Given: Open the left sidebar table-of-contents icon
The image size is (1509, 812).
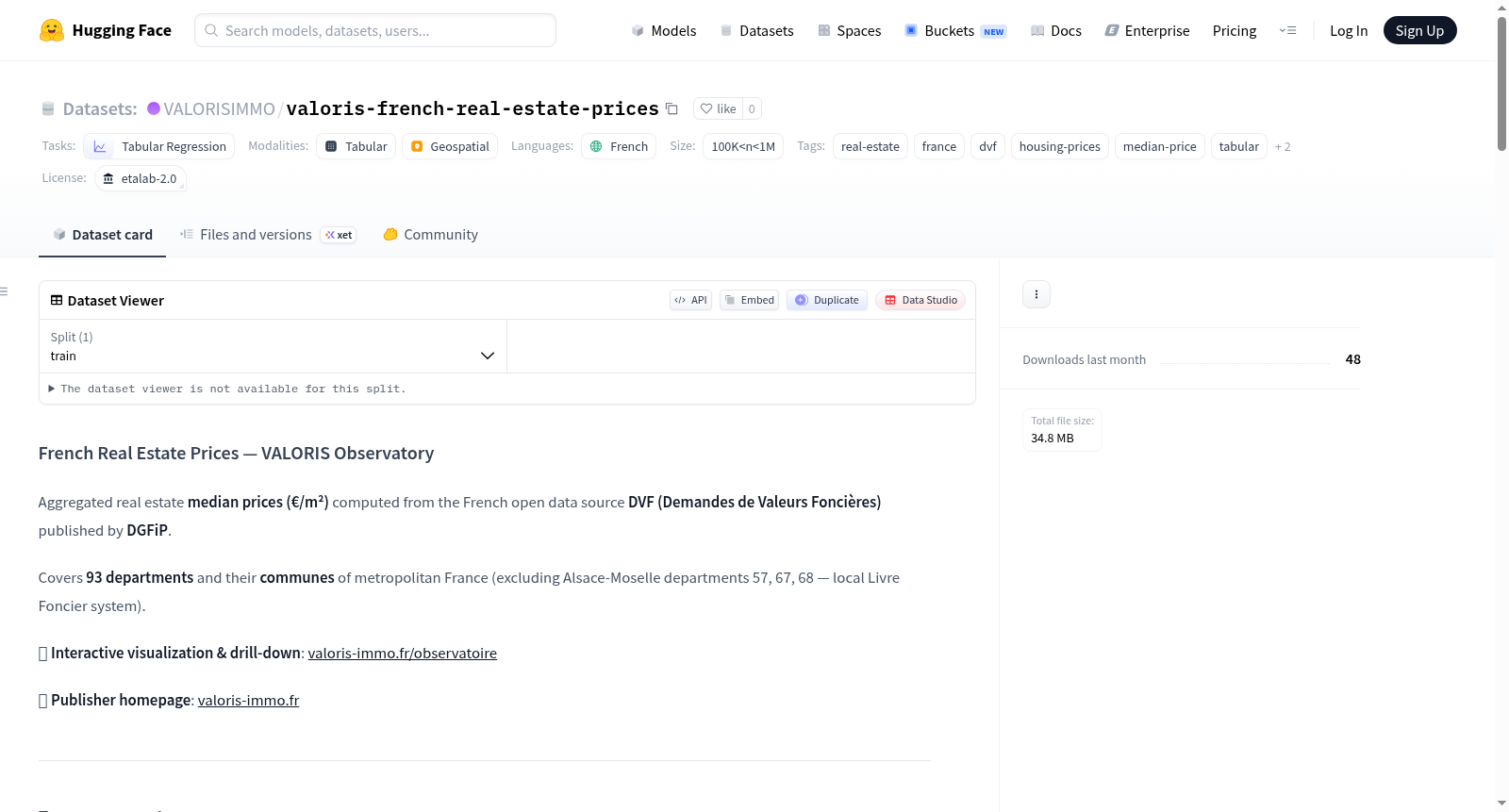Looking at the screenshot, I should coord(5,291).
